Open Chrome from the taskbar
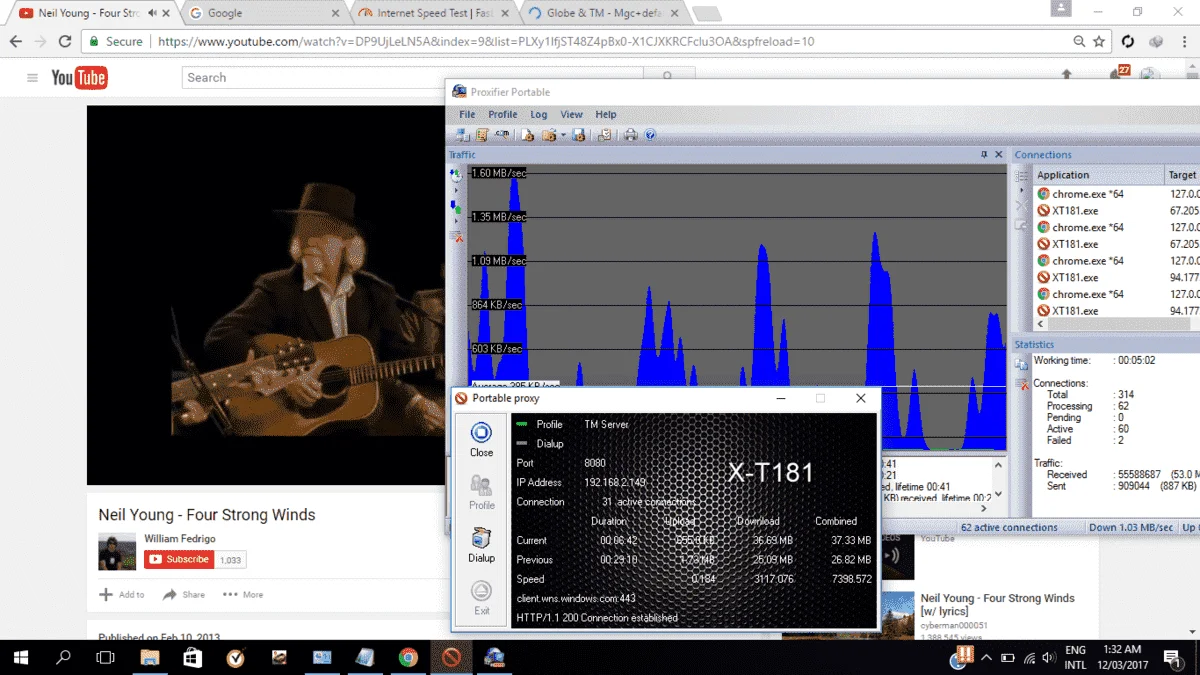Viewport: 1200px width, 675px height. [x=408, y=657]
